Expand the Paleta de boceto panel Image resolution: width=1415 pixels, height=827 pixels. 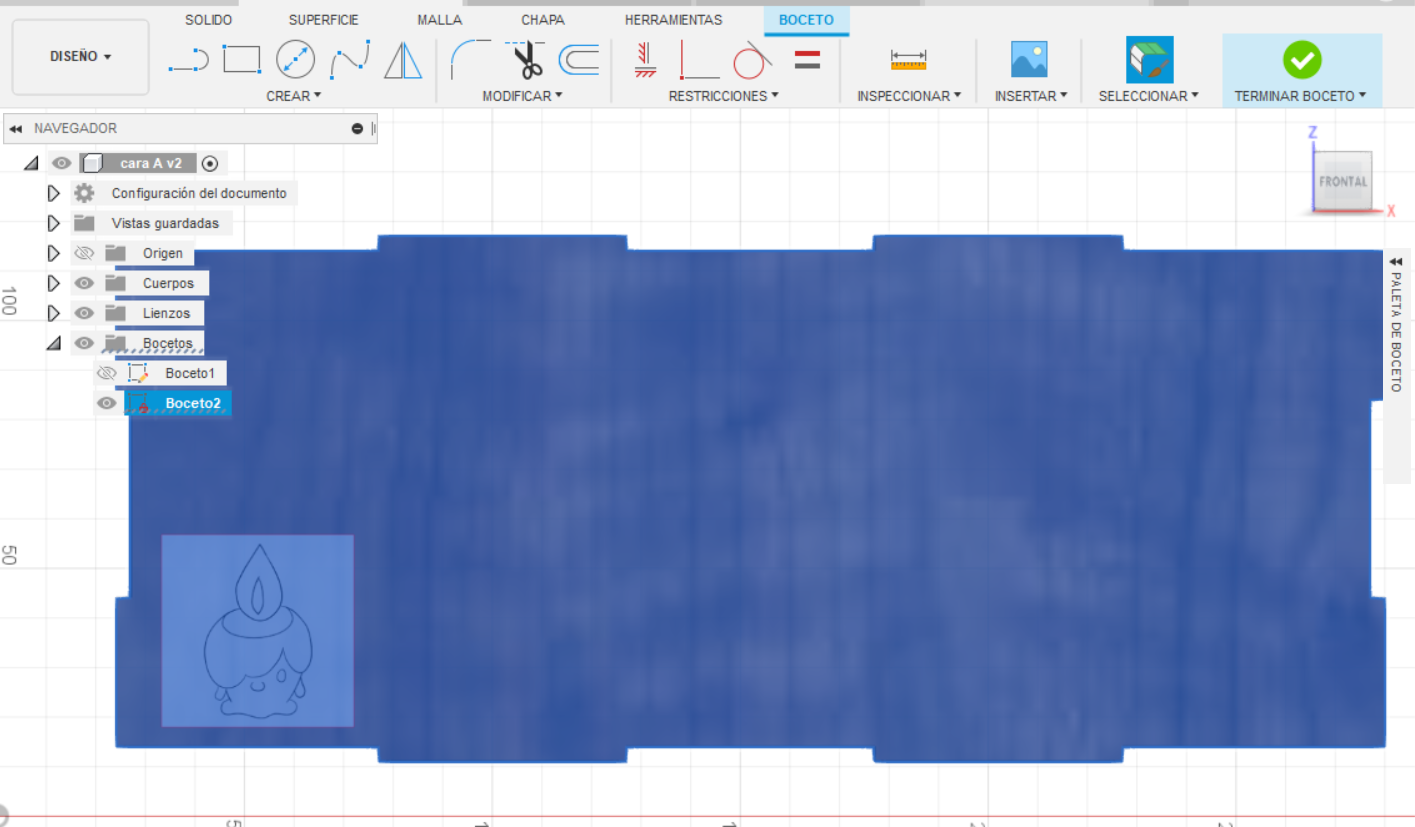(1396, 261)
